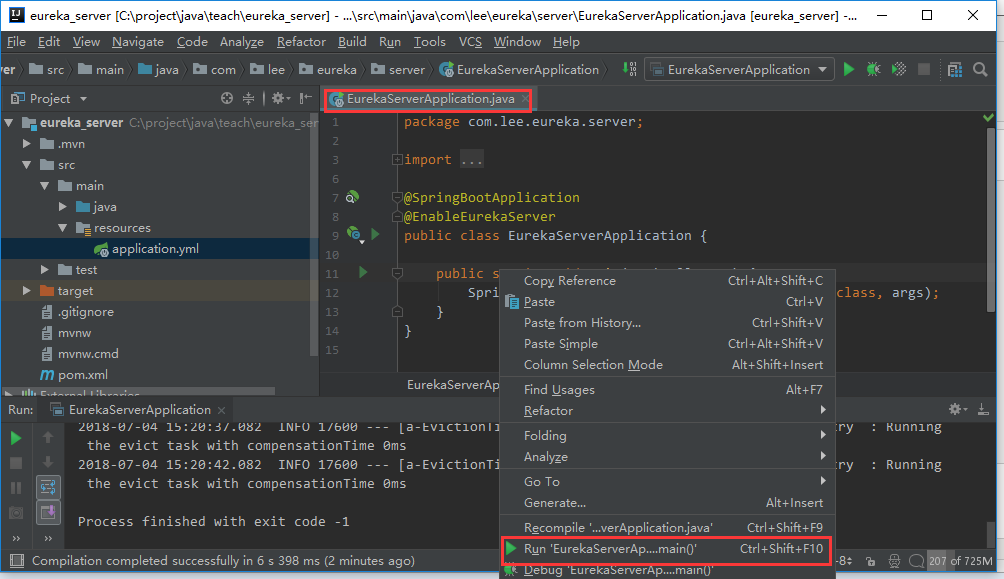Hide the Project tool window
This screenshot has height=579, width=1004.
306,98
